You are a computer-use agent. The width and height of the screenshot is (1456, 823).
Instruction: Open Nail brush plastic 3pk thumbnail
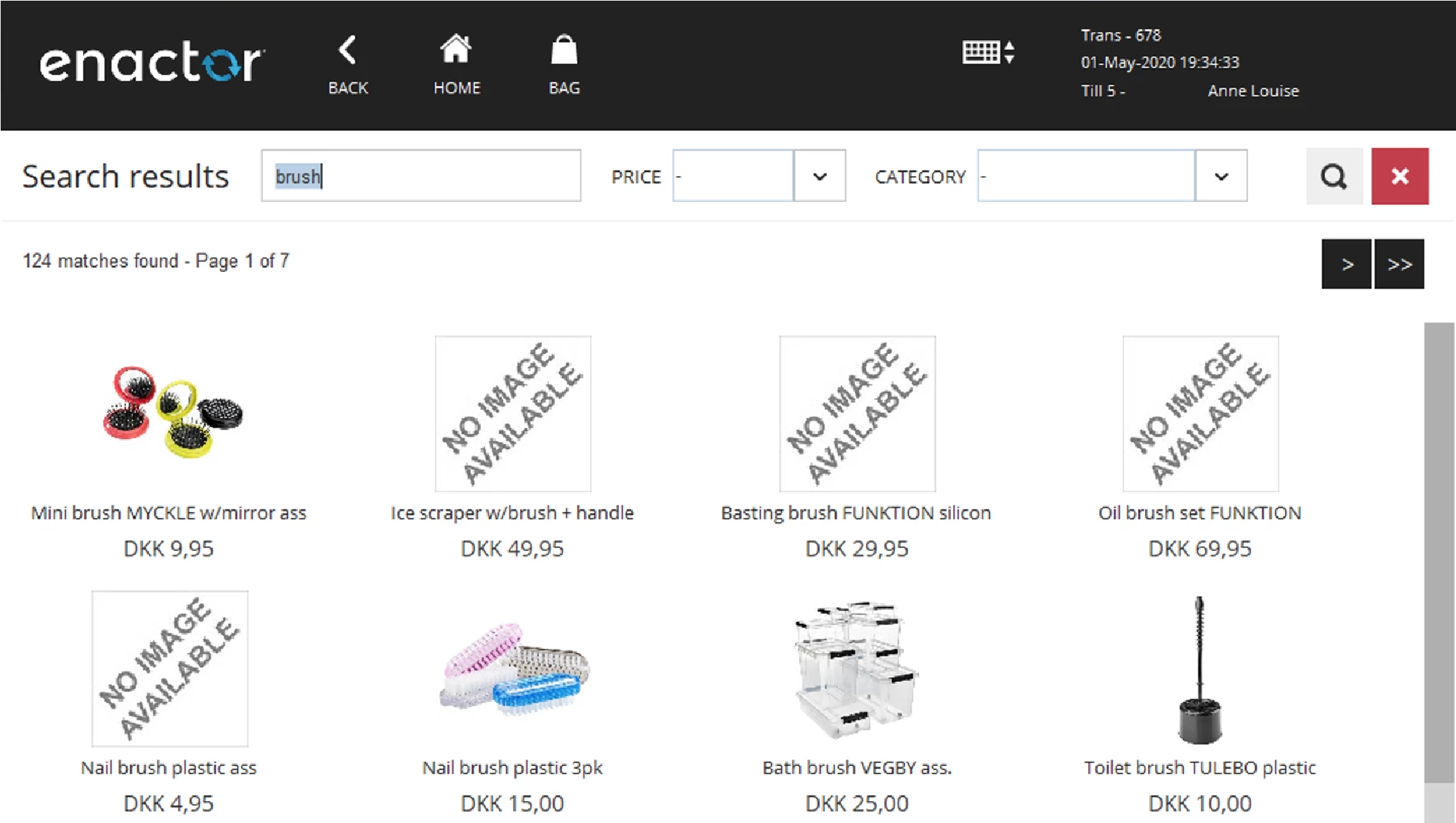(x=513, y=668)
